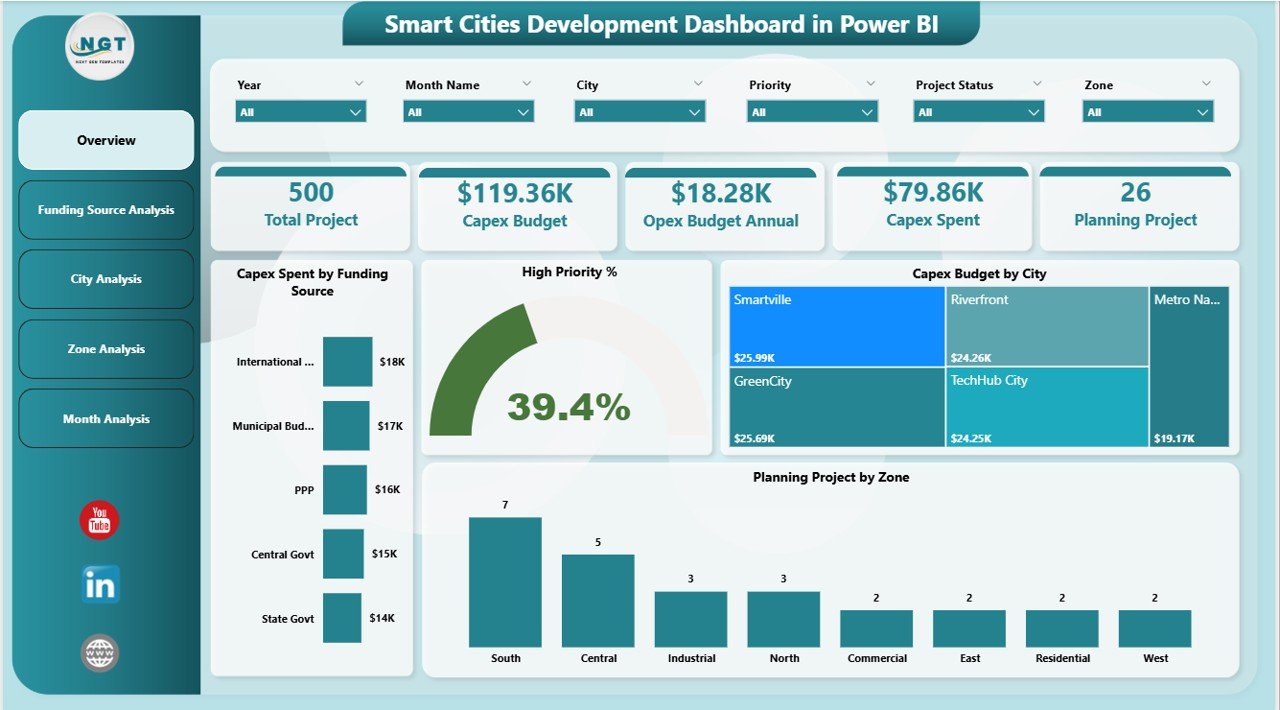1280x710 pixels.
Task: Open the NGT YouTube channel icon
Action: click(x=98, y=520)
